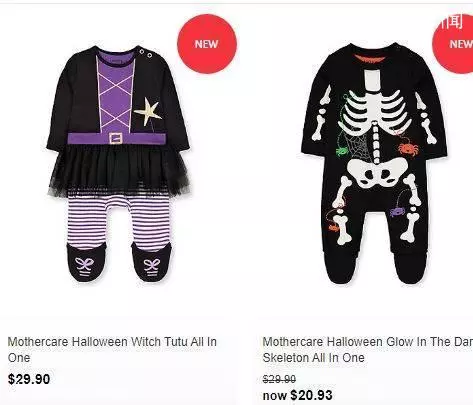
Task: Click the red NEW badge on the skeleton outfit
Action: (453, 44)
